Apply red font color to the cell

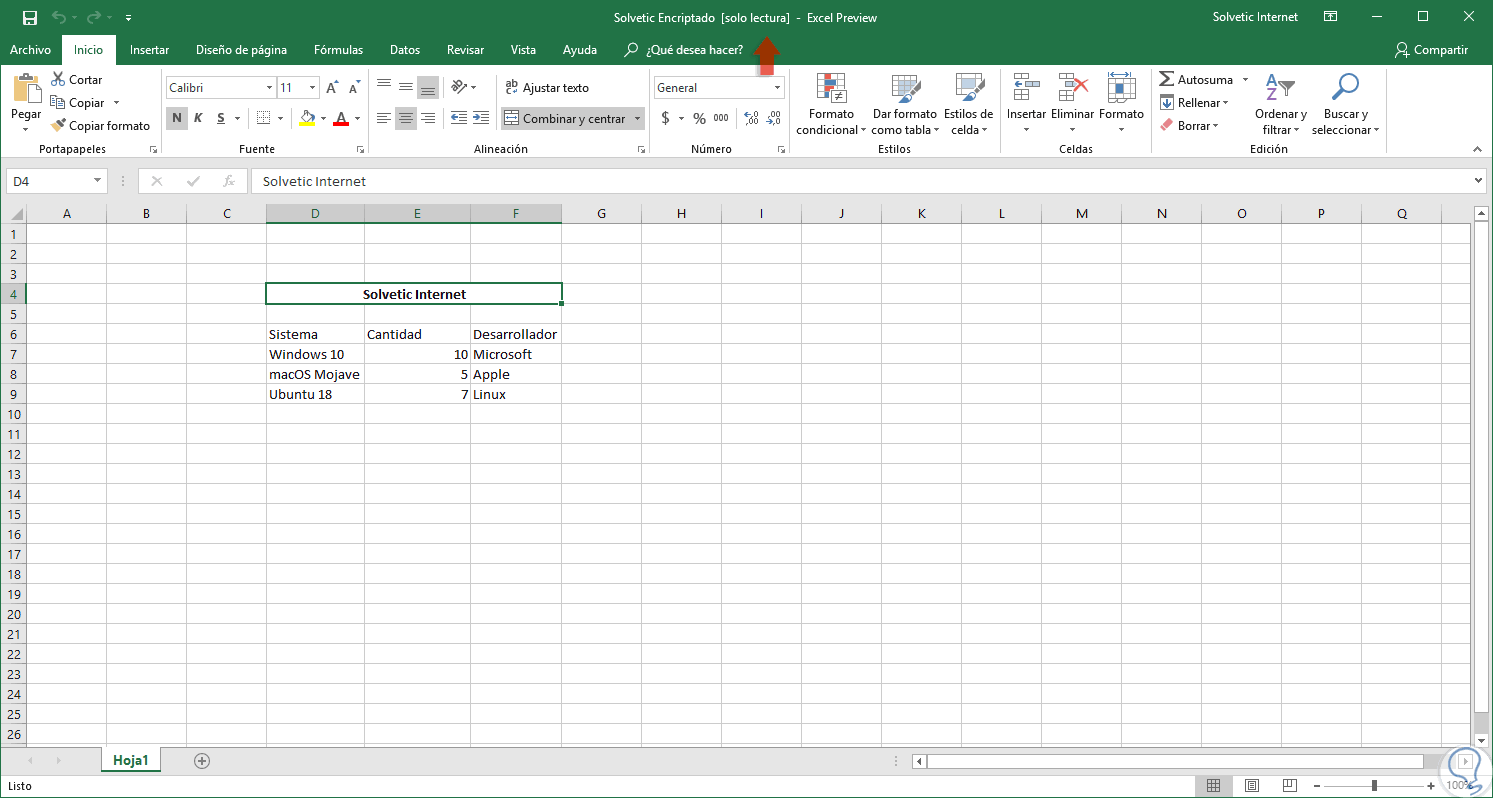point(341,118)
